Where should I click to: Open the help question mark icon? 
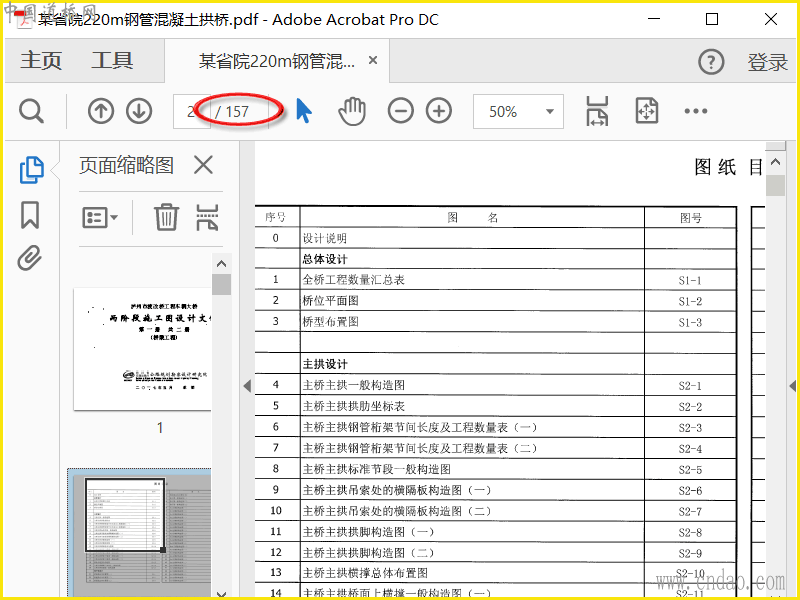coord(711,62)
